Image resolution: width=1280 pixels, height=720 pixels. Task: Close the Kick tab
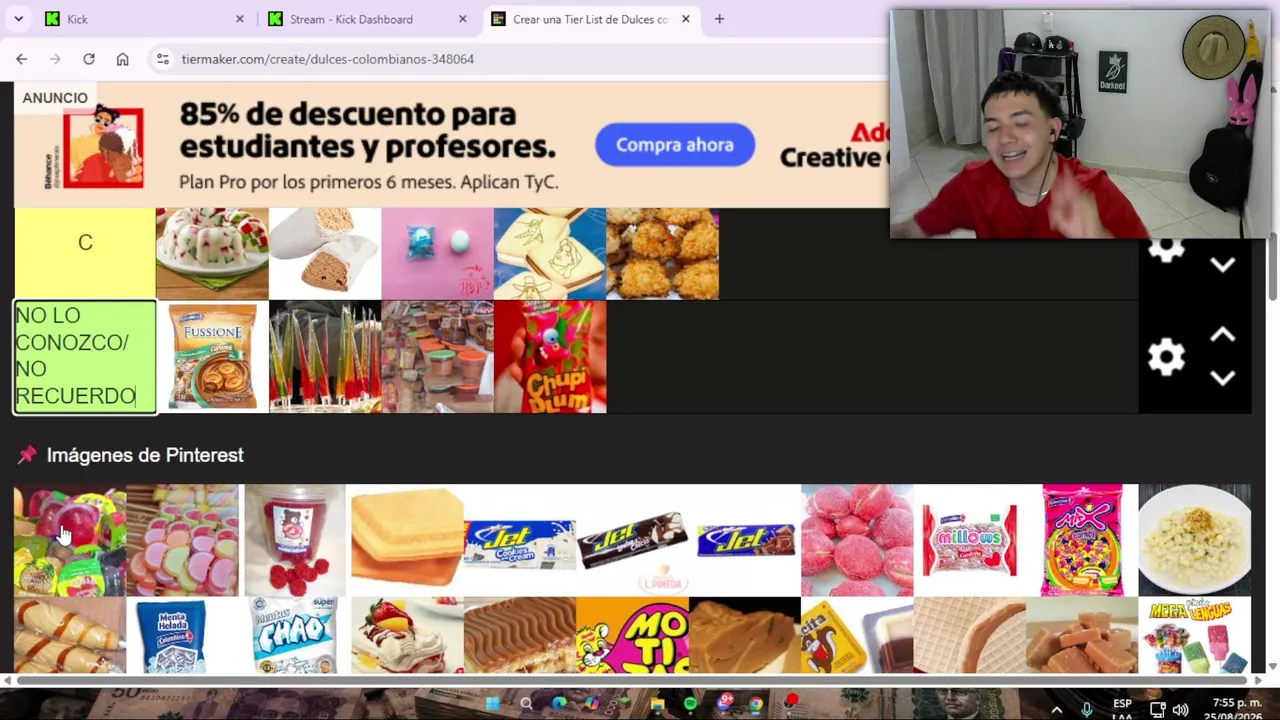point(240,19)
